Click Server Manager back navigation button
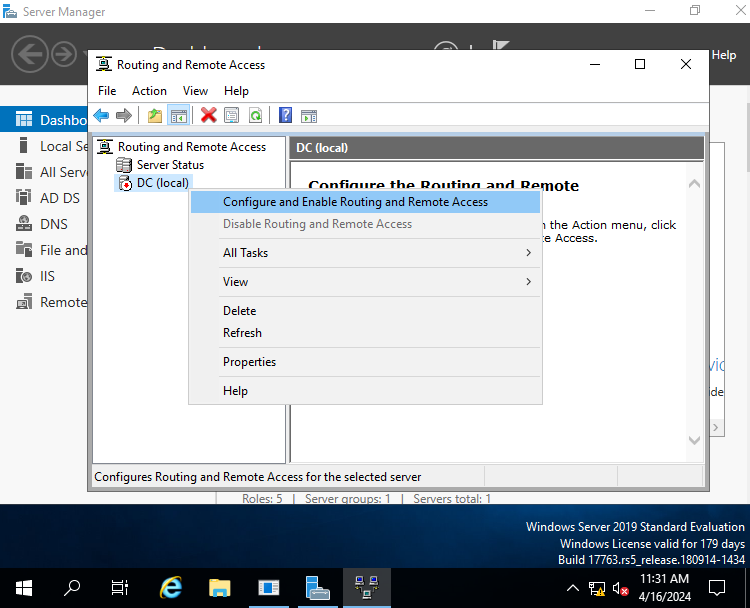Screen dimensions: 750x608 pos(30,54)
